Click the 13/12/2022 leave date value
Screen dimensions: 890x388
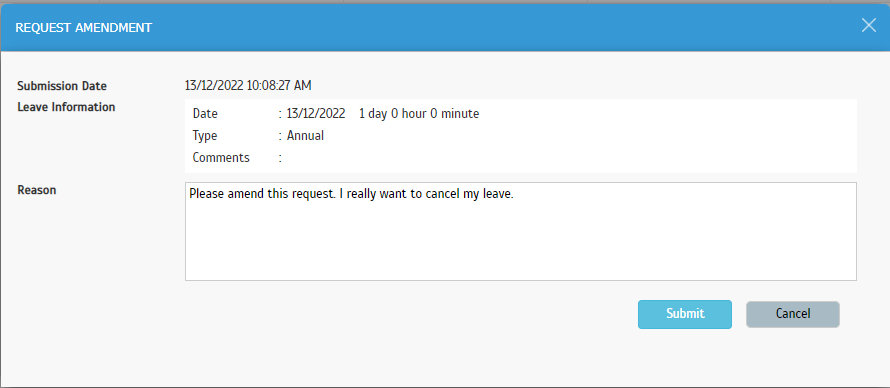(316, 113)
